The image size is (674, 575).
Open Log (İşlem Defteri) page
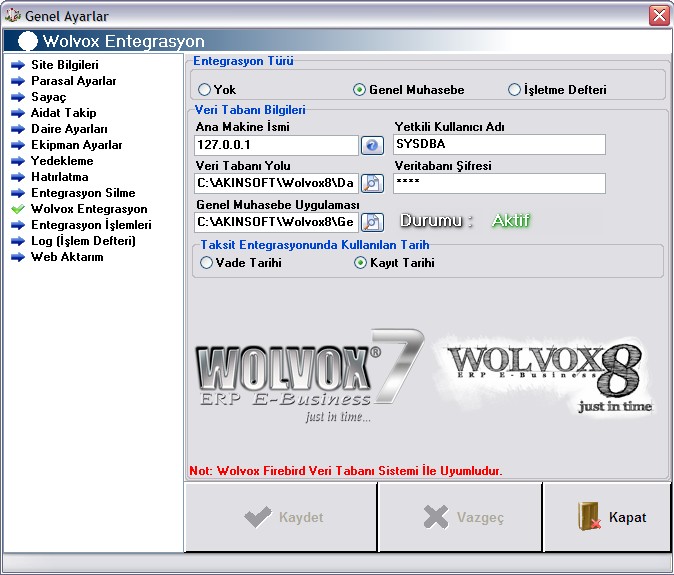(83, 241)
